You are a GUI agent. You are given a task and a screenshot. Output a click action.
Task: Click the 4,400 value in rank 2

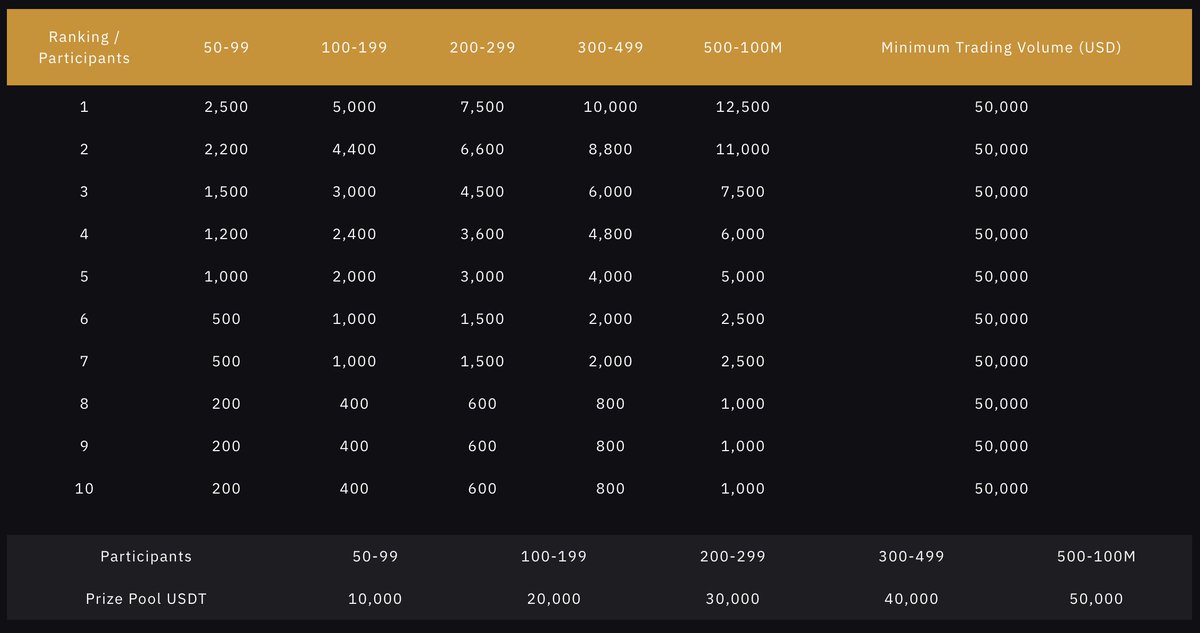pos(354,149)
